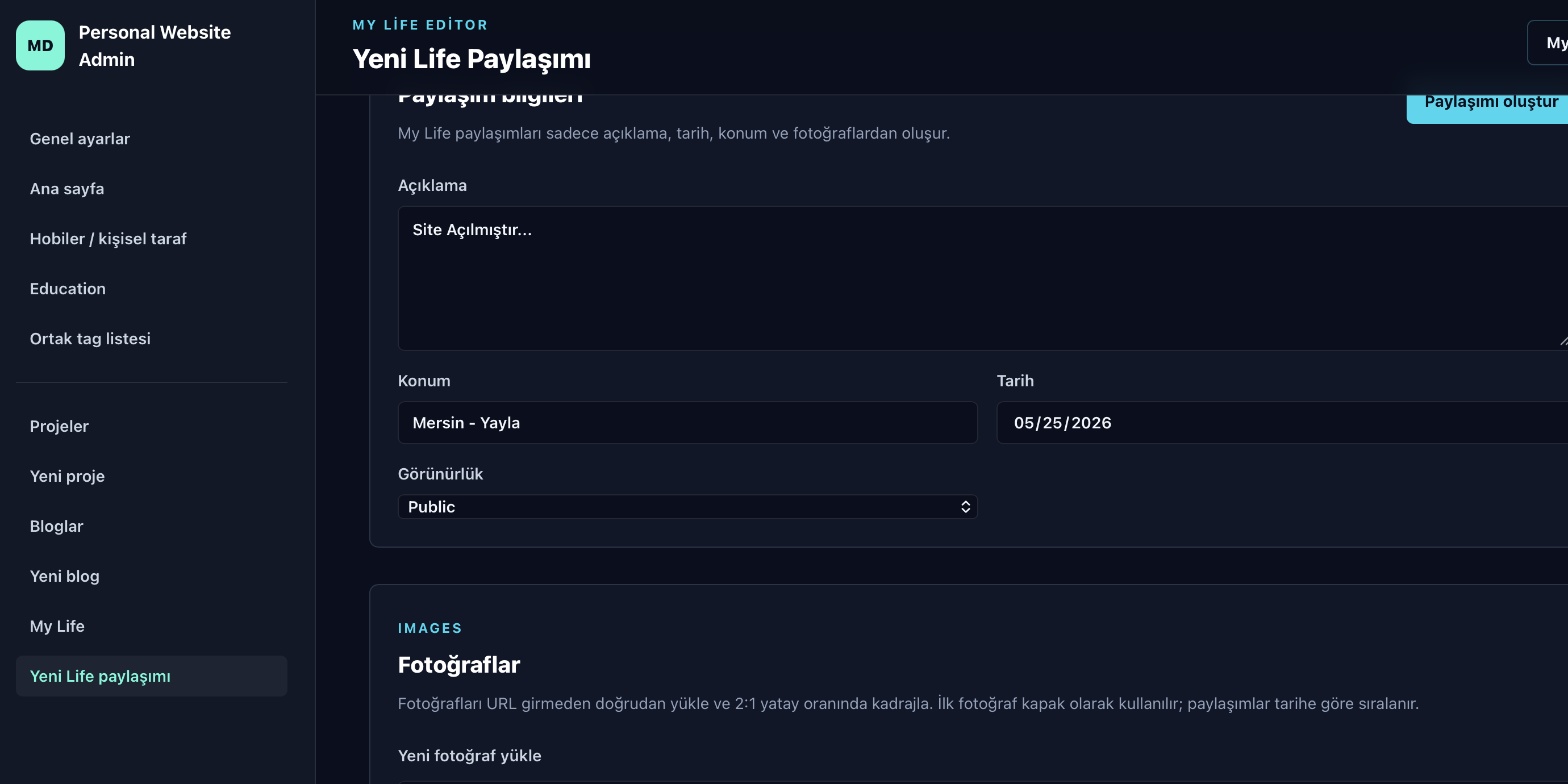Select Yeni blog in the sidebar
The width and height of the screenshot is (1568, 784).
tap(65, 576)
